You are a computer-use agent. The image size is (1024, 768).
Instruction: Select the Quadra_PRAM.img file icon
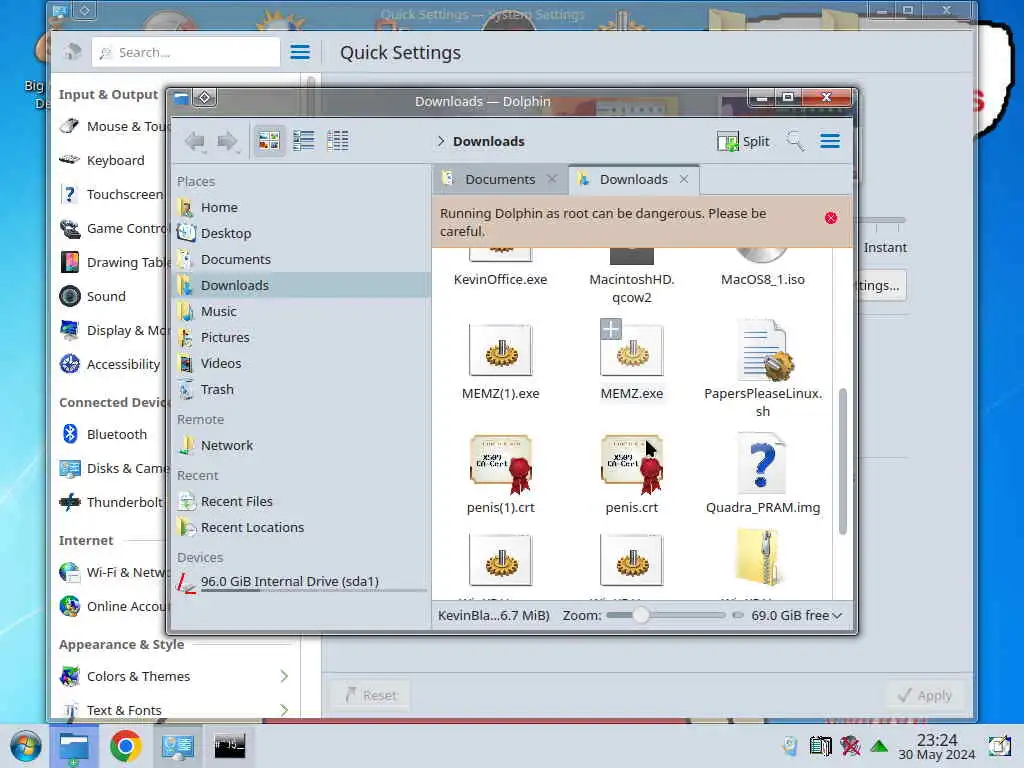point(762,463)
